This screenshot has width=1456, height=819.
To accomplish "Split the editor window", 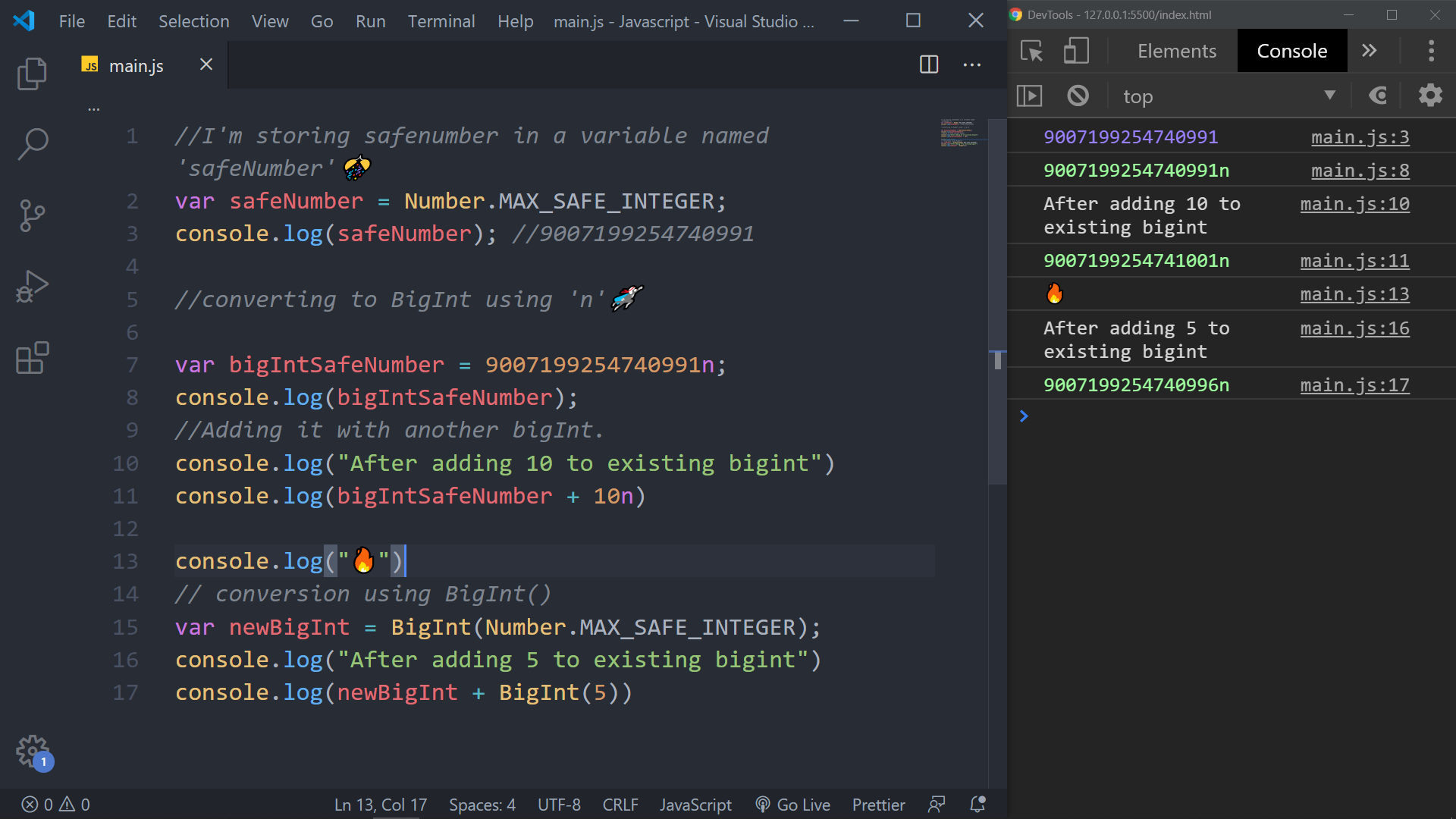I will coord(928,64).
